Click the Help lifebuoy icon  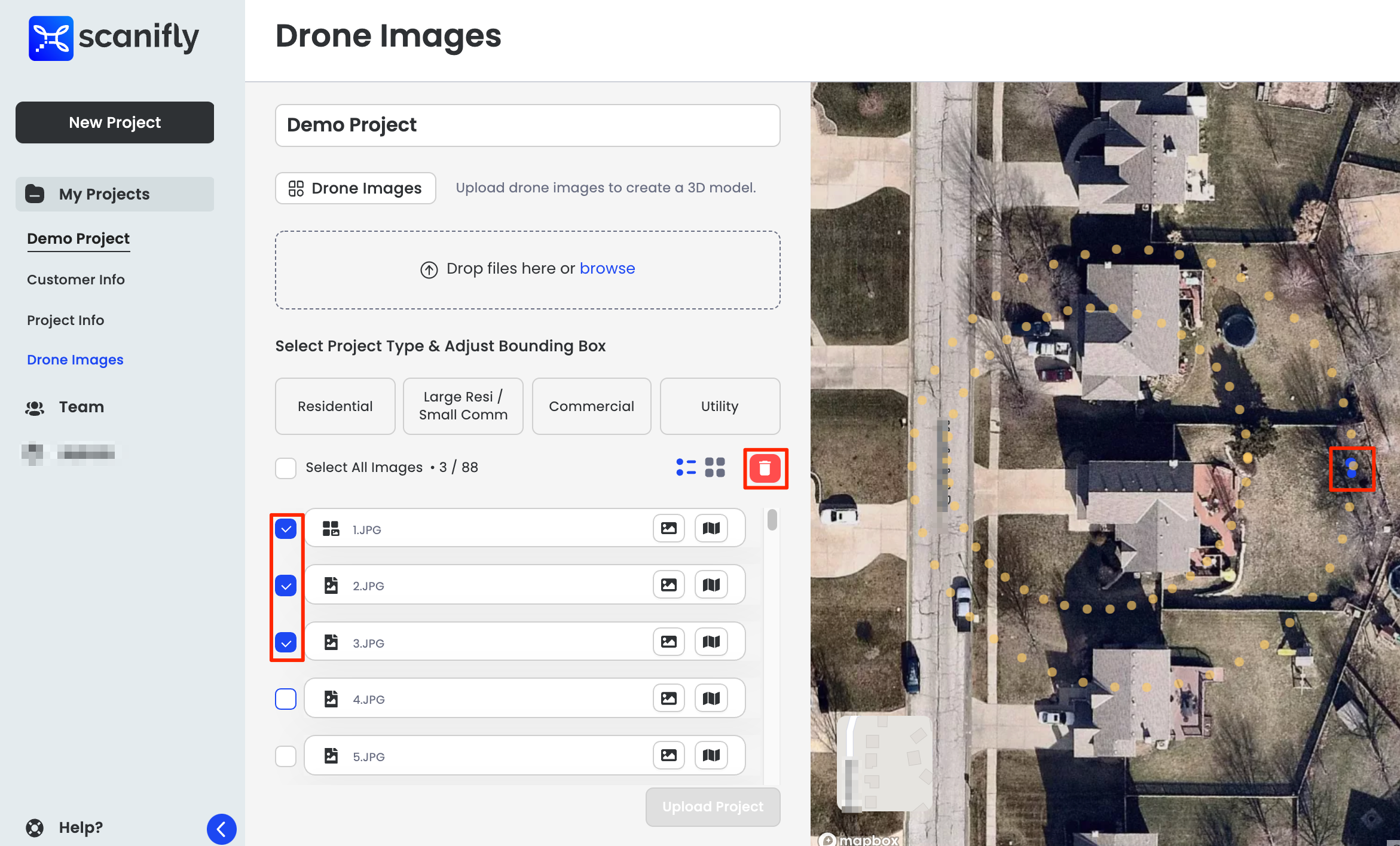pyautogui.click(x=35, y=827)
